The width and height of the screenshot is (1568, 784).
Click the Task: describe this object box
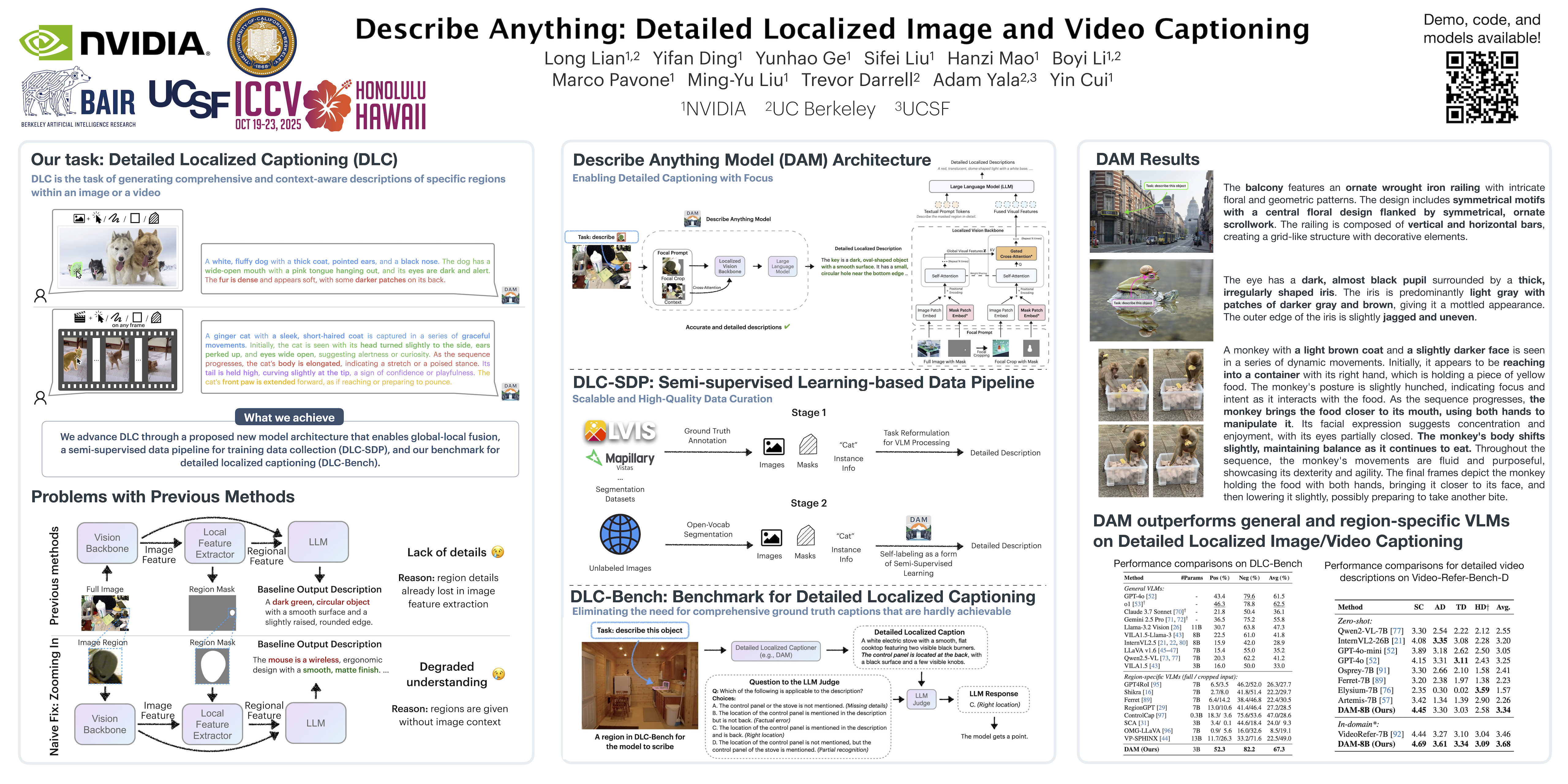[639, 630]
